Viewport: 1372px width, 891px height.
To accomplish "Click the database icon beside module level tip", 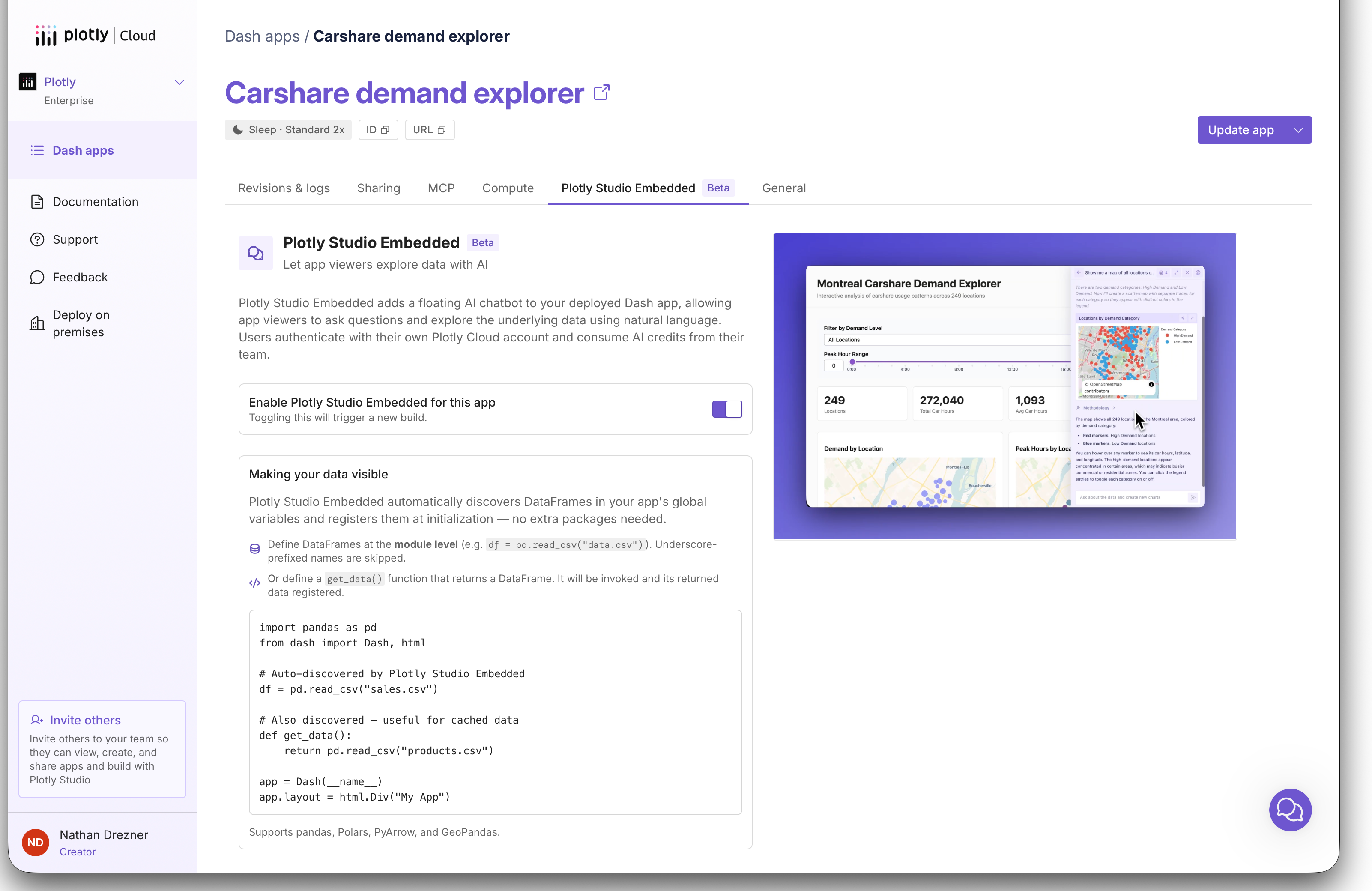I will click(x=255, y=549).
